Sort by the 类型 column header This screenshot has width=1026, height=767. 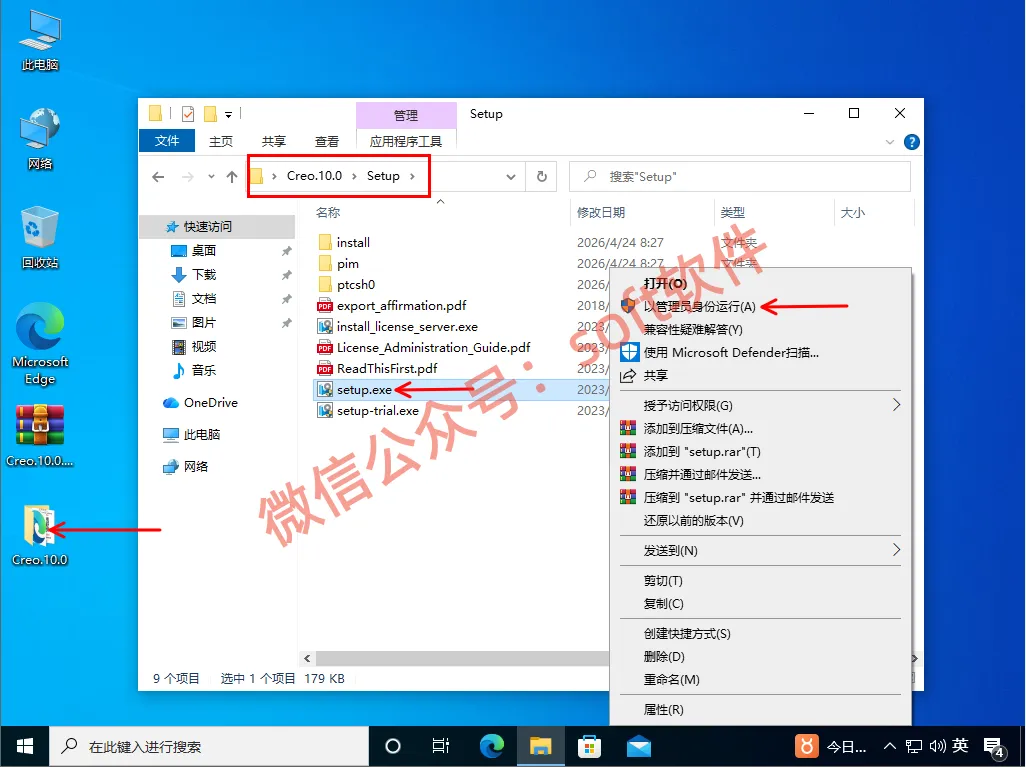click(x=732, y=212)
